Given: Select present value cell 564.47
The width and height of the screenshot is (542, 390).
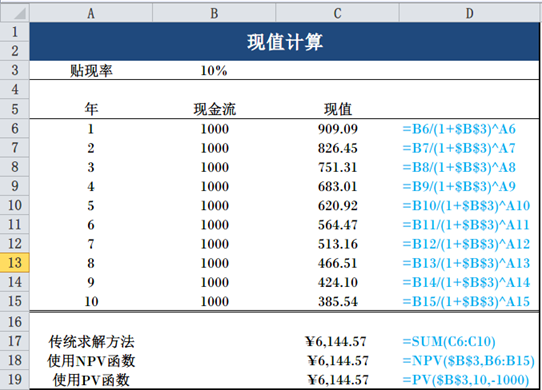Looking at the screenshot, I should (x=338, y=225).
